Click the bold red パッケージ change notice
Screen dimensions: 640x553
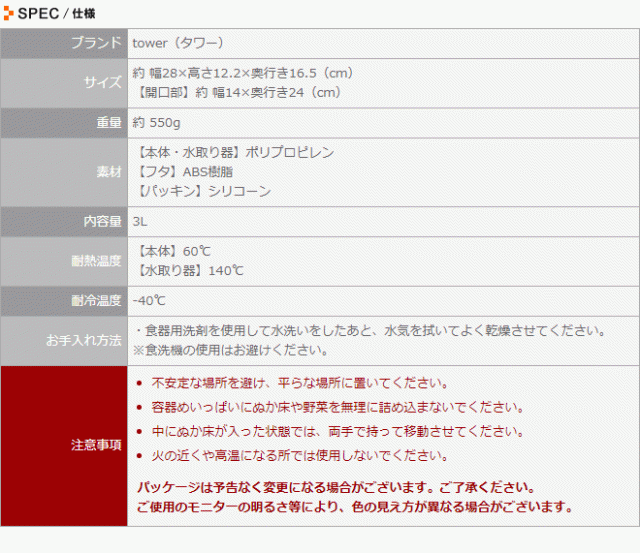[x=335, y=488]
